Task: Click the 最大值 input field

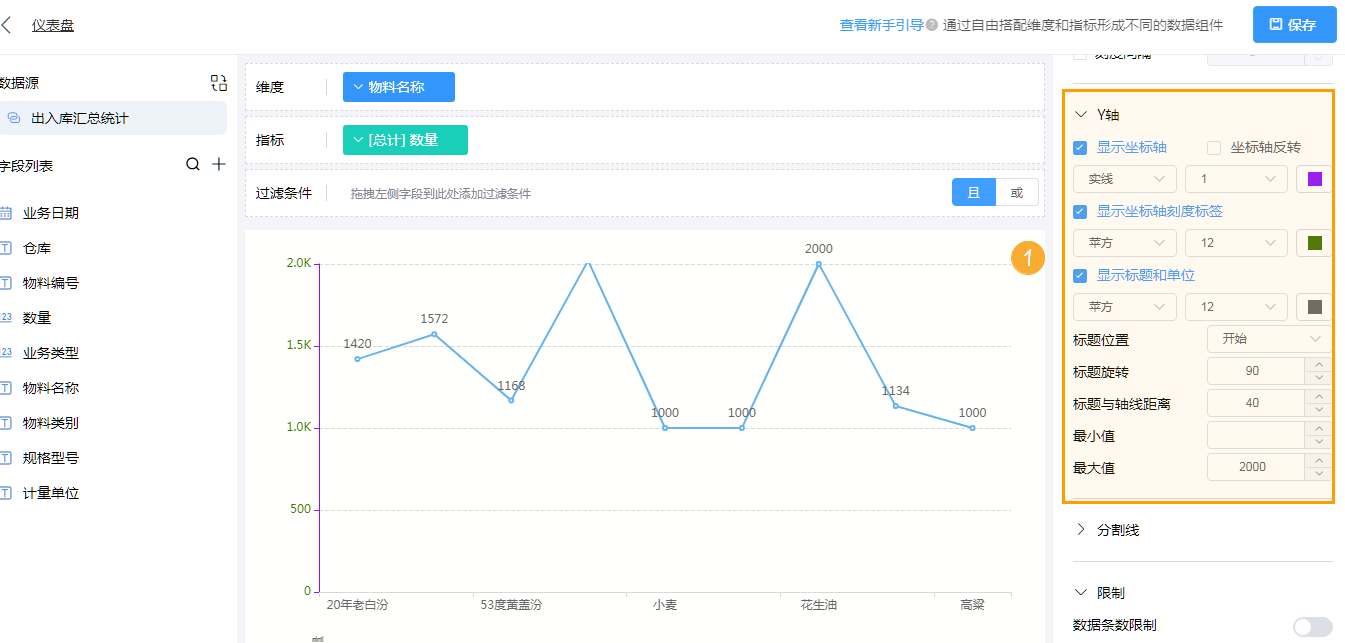Action: click(x=1254, y=467)
